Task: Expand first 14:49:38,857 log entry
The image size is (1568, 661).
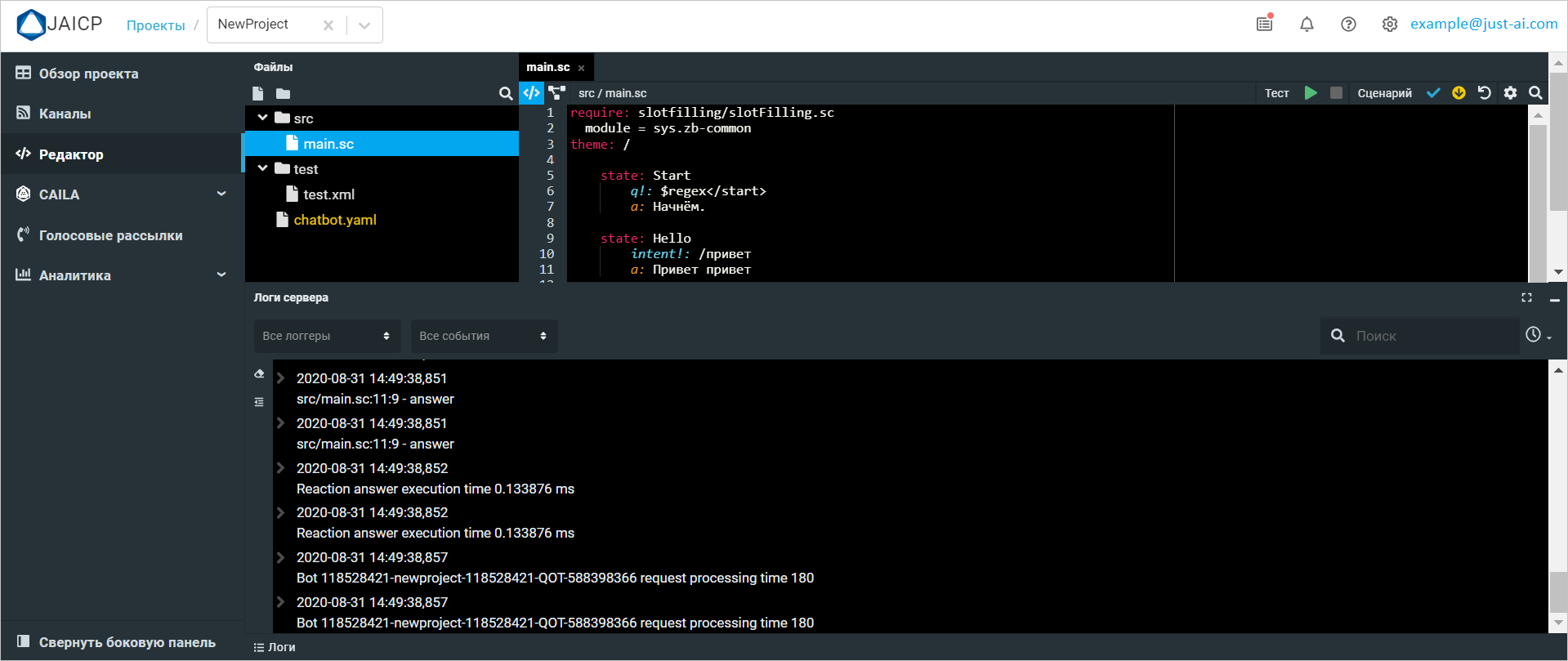Action: [x=280, y=556]
